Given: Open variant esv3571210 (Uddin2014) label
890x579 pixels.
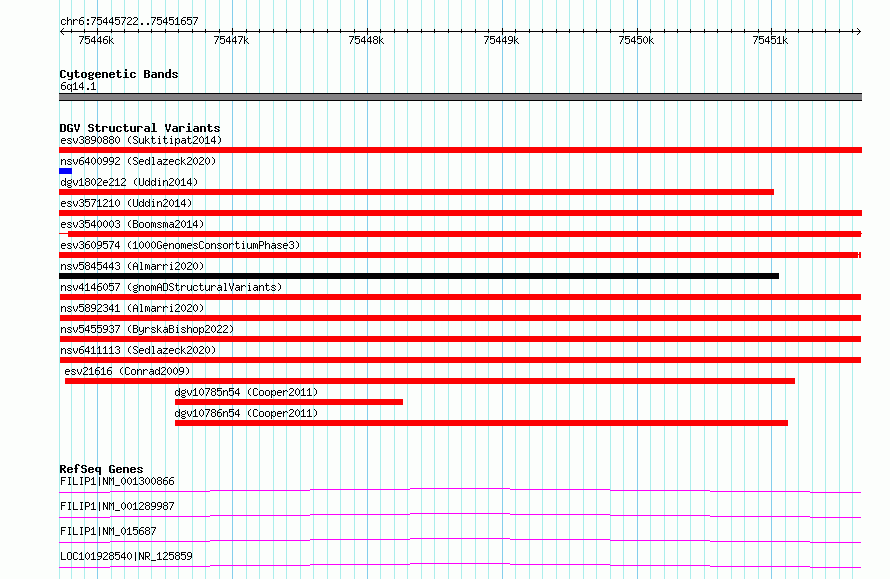Looking at the screenshot, I should click(x=126, y=203).
